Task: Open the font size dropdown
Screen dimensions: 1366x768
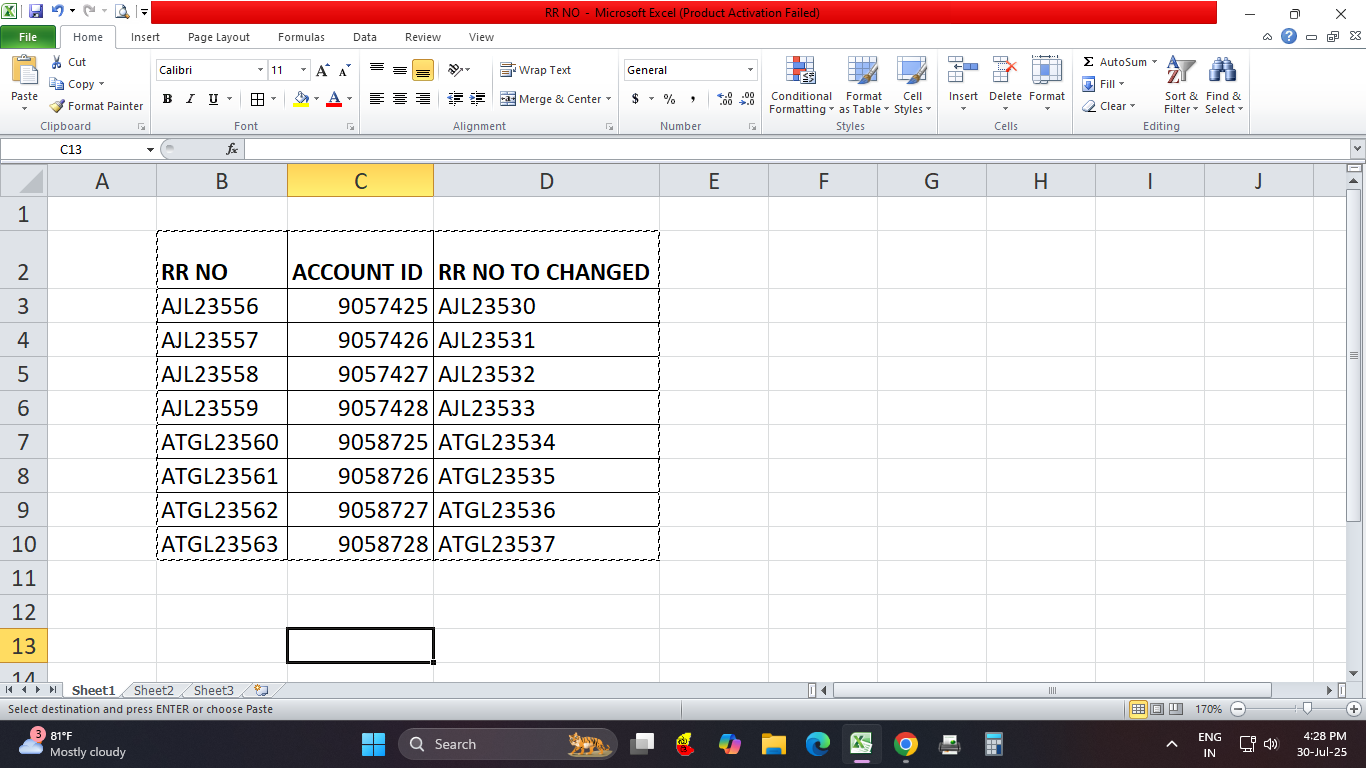Action: 303,70
